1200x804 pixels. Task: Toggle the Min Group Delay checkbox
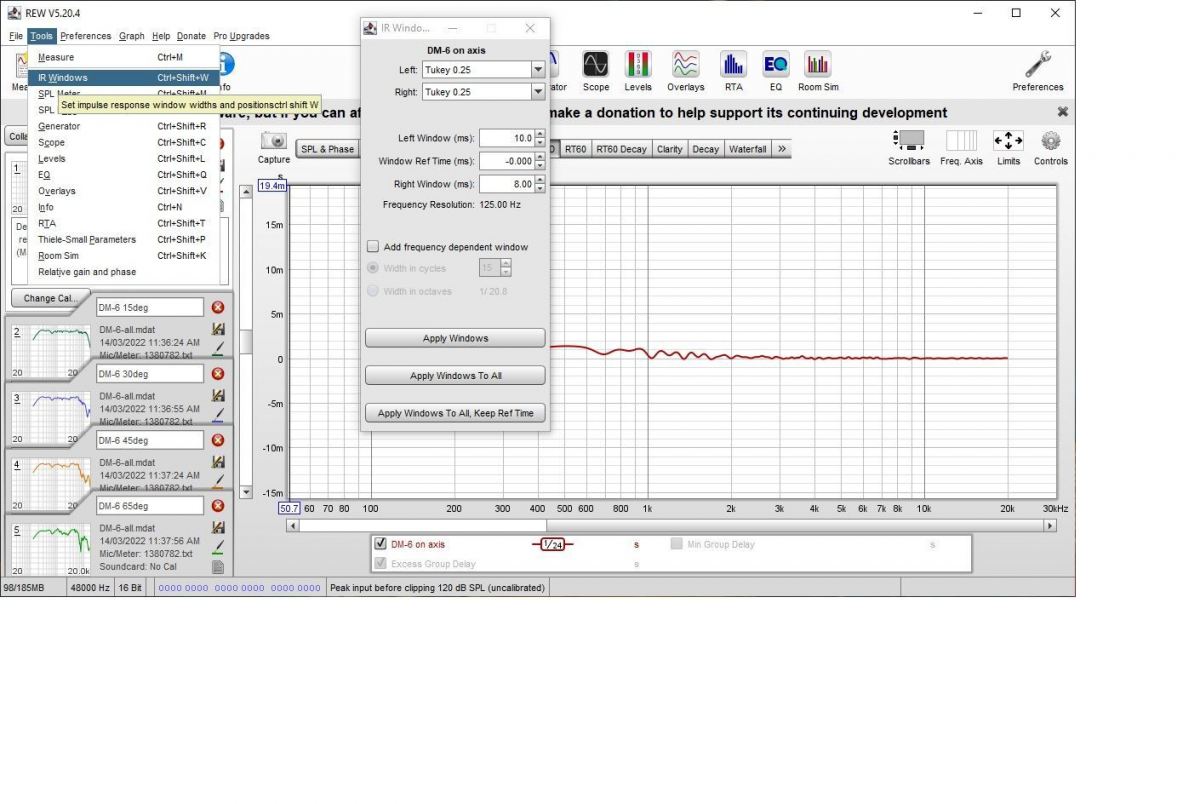(x=677, y=544)
